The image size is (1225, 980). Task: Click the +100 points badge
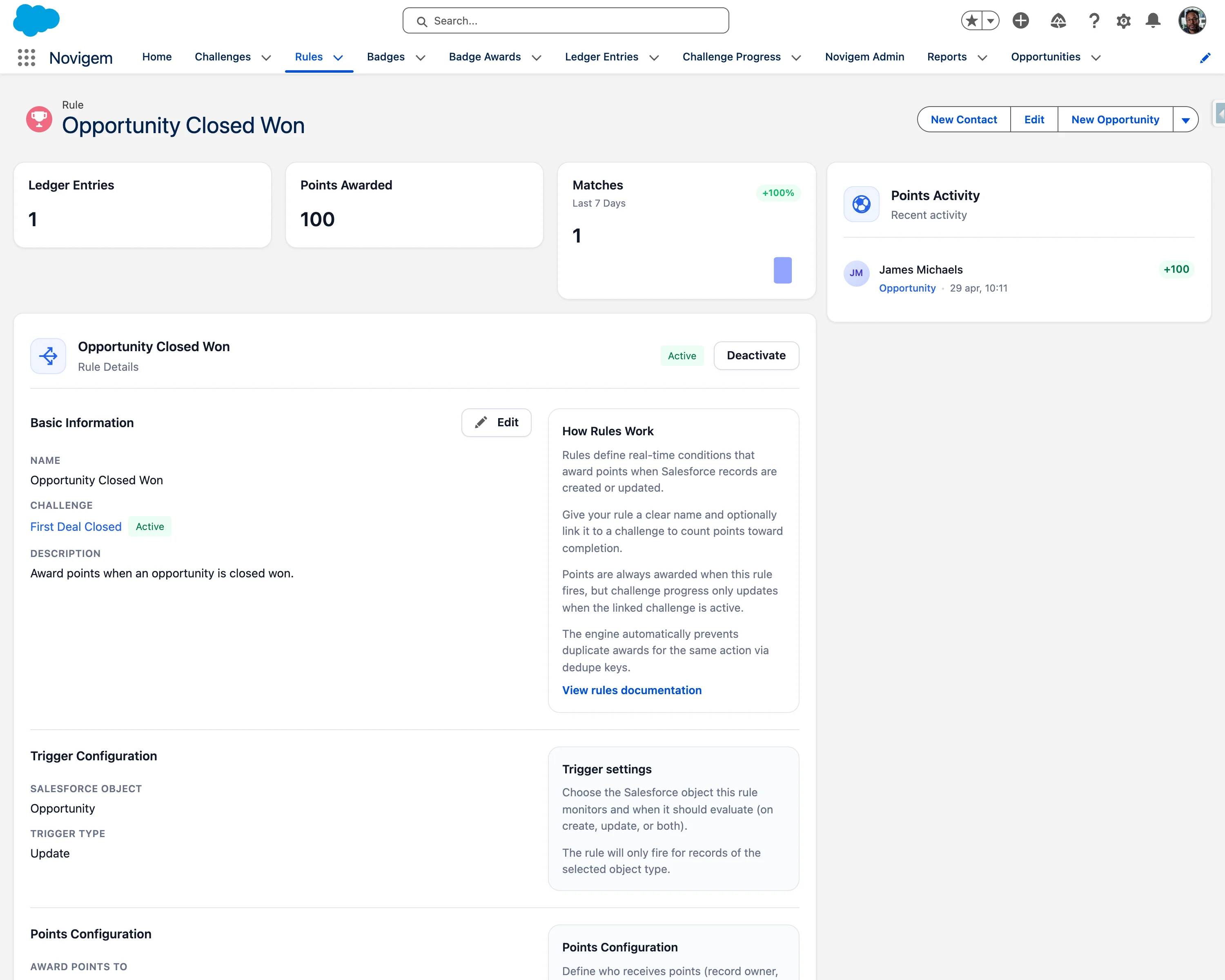(1176, 269)
